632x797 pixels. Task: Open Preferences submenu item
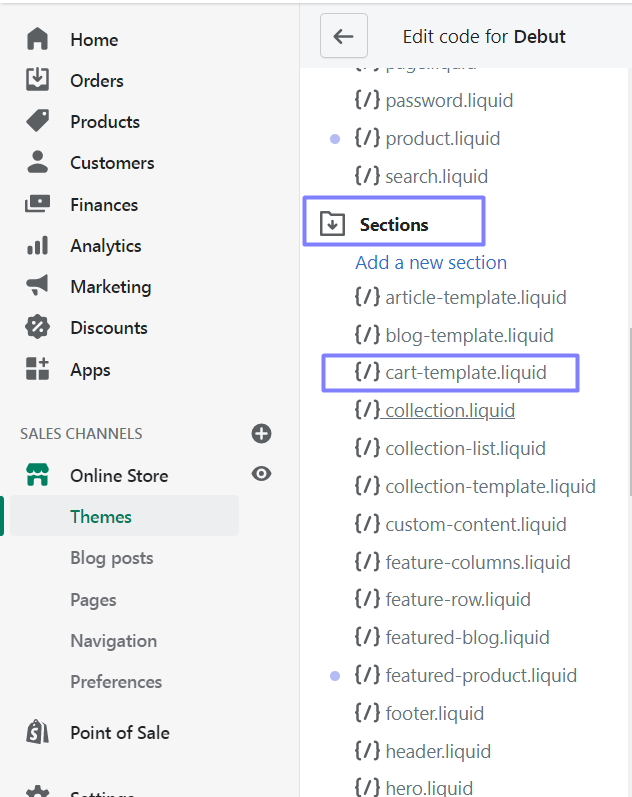click(116, 682)
